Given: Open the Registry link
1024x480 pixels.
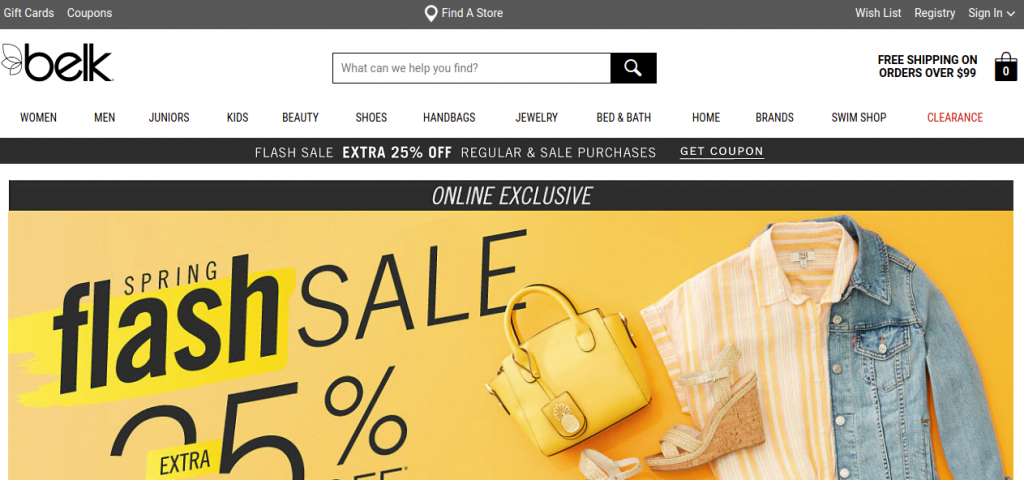Looking at the screenshot, I should pos(935,13).
